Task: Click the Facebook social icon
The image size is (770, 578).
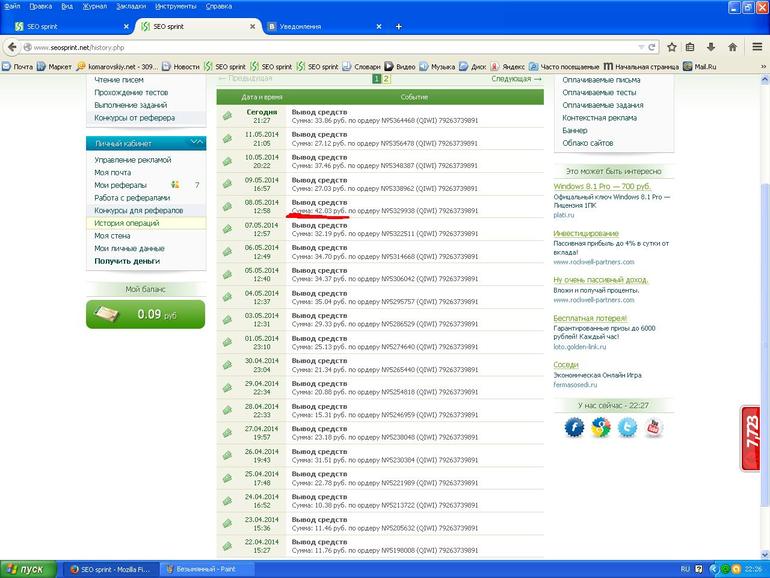Action: tap(574, 427)
